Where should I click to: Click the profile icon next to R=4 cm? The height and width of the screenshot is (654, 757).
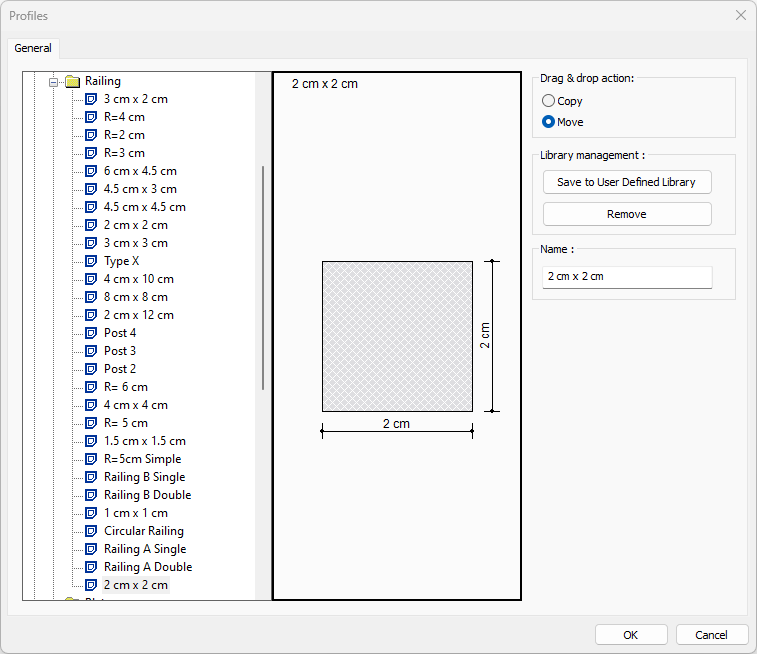(91, 117)
